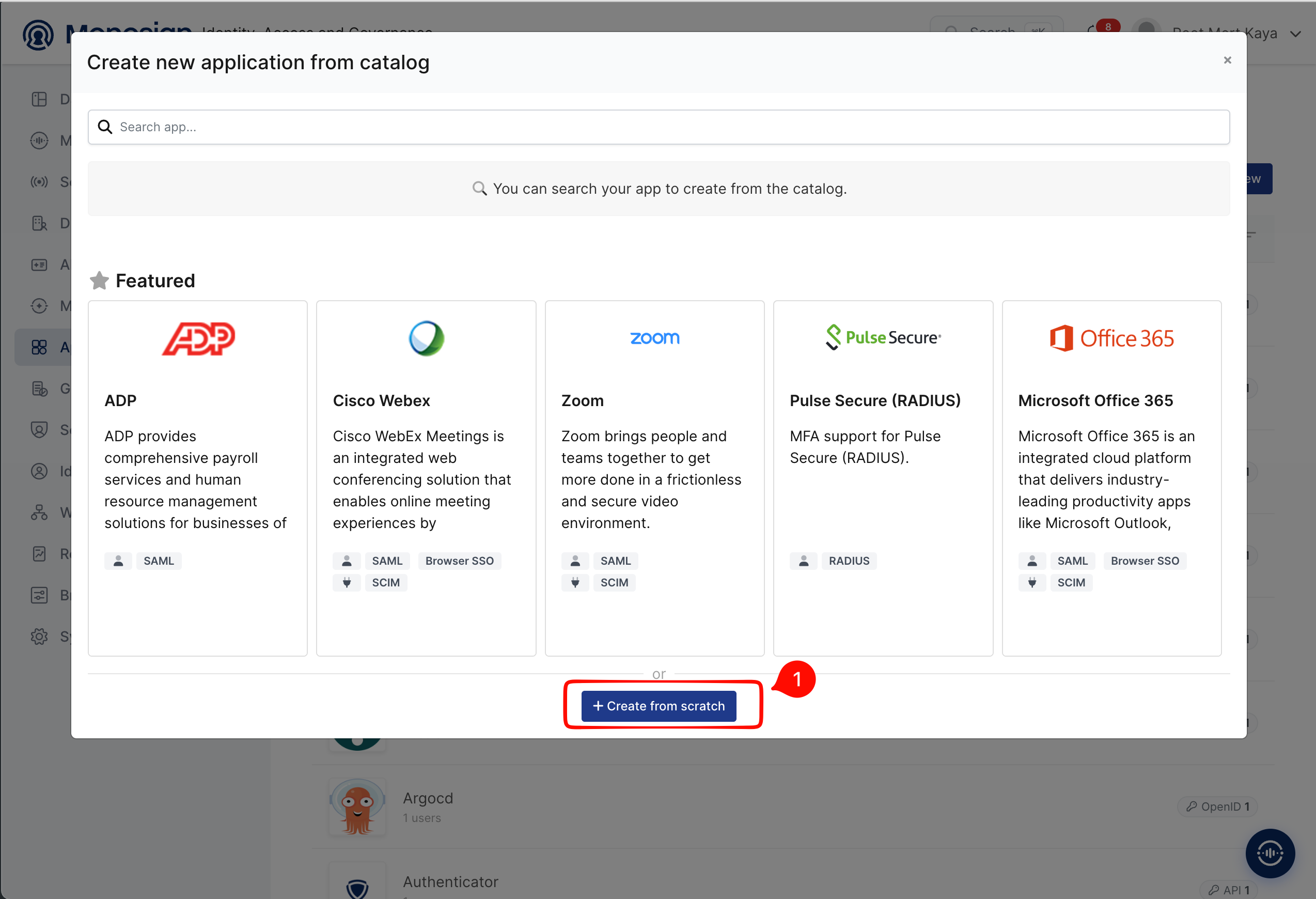Screen dimensions: 1316x899
Task: Click Browser SSO tag on Cisco Webex card
Action: 459,561
